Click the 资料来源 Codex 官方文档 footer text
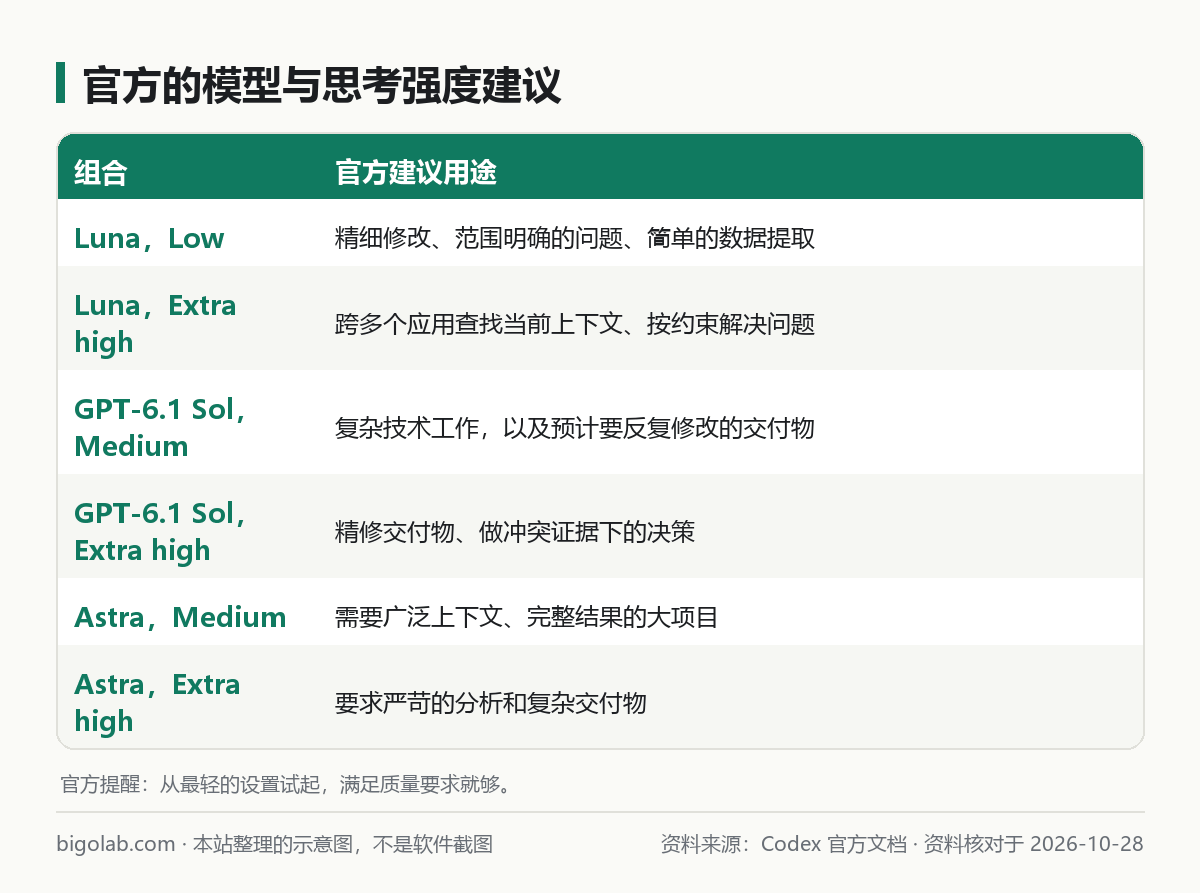1200x893 pixels. pyautogui.click(x=902, y=844)
